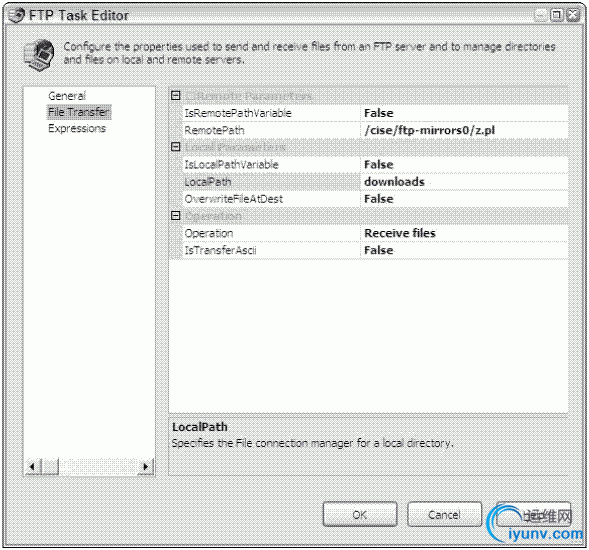
Task: Select the OverwriteFileAtDest property name
Action: (233, 199)
